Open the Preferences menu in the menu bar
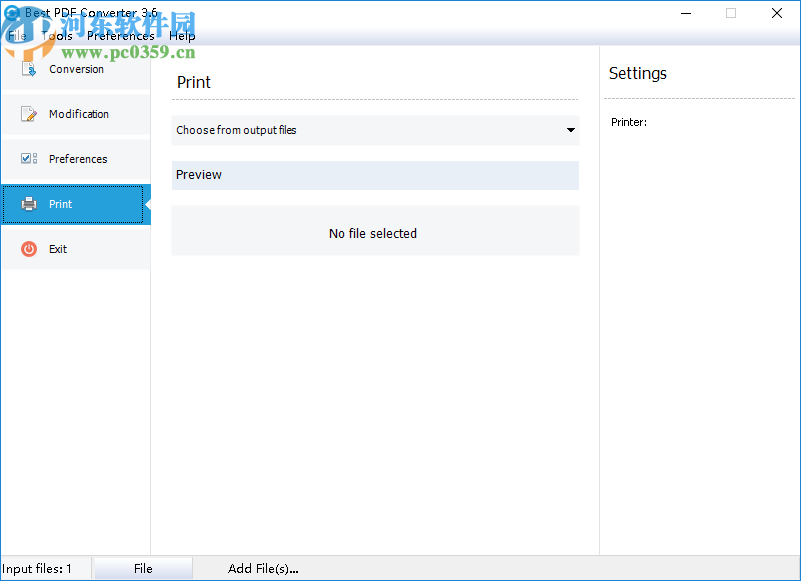Screen dimensions: 801x581 point(120,35)
